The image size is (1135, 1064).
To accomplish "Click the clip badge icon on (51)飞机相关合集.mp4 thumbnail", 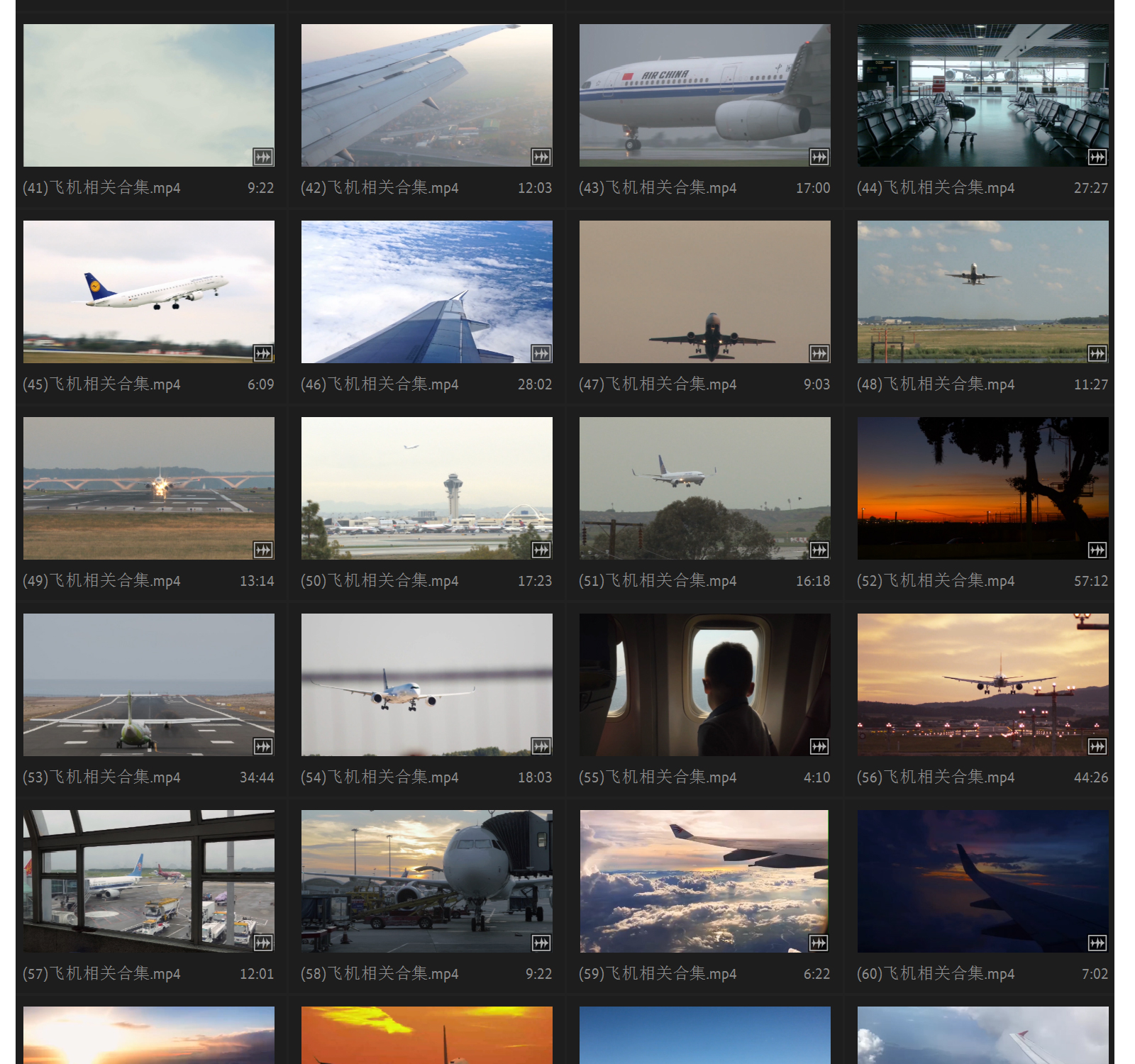I will click(x=819, y=550).
